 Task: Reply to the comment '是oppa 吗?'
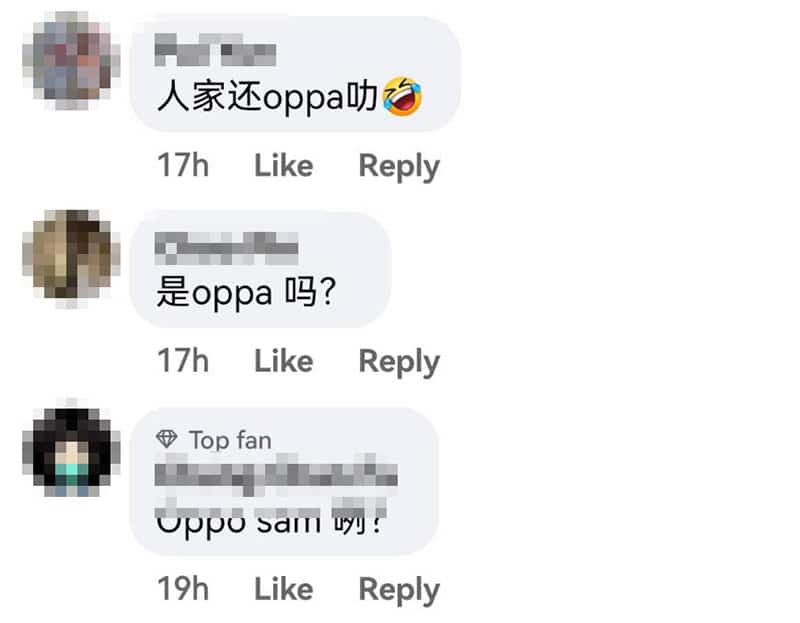tap(399, 362)
